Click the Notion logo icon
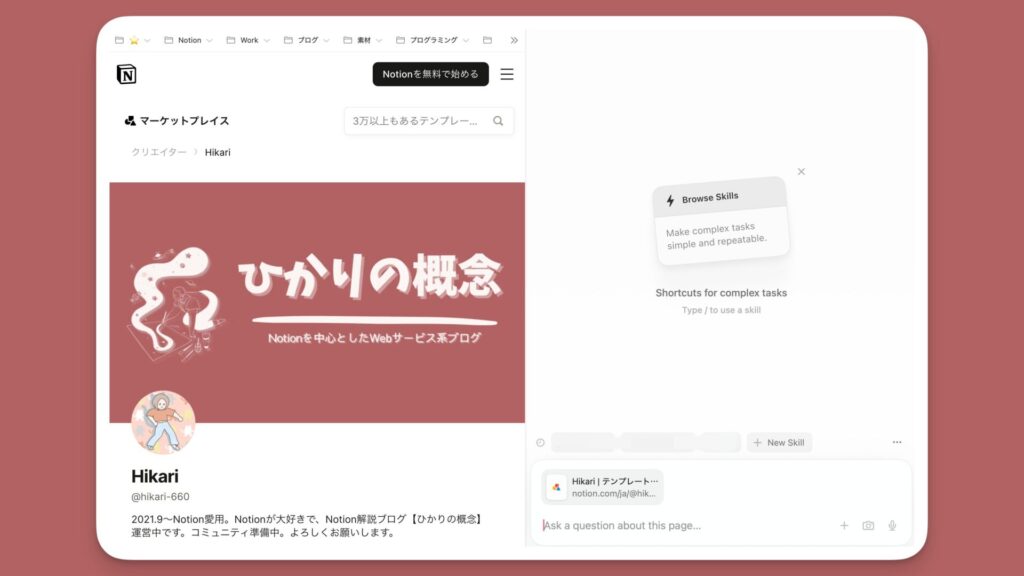This screenshot has width=1024, height=576. point(127,74)
